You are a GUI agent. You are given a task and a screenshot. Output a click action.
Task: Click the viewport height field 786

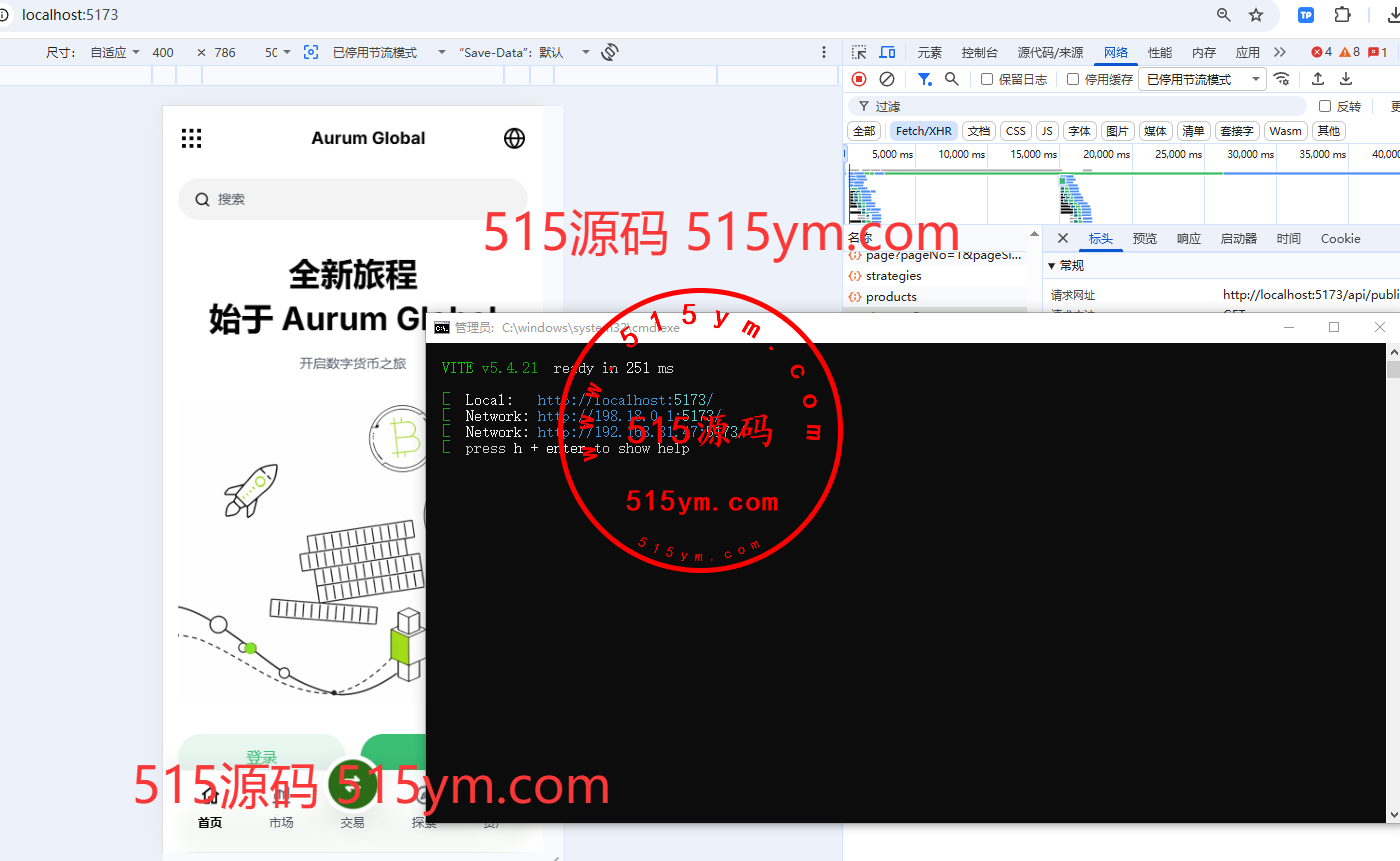[x=225, y=52]
